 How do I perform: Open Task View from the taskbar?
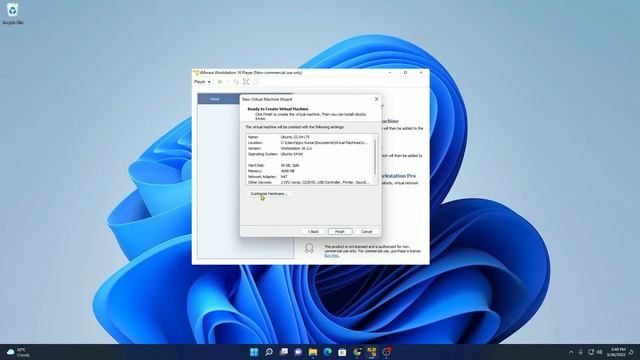[283, 352]
